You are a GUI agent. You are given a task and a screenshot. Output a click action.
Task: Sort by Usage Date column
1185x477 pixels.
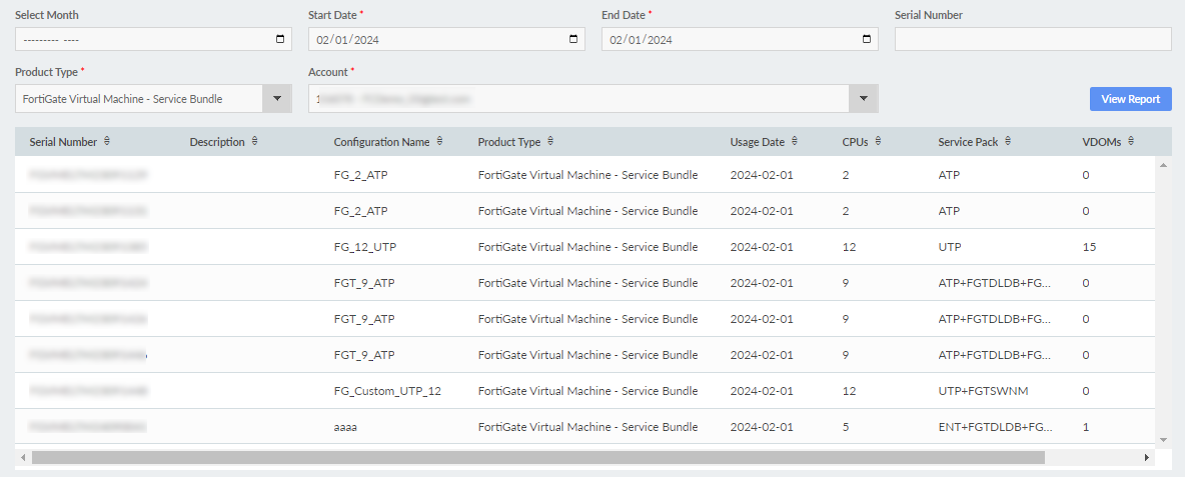tap(795, 141)
